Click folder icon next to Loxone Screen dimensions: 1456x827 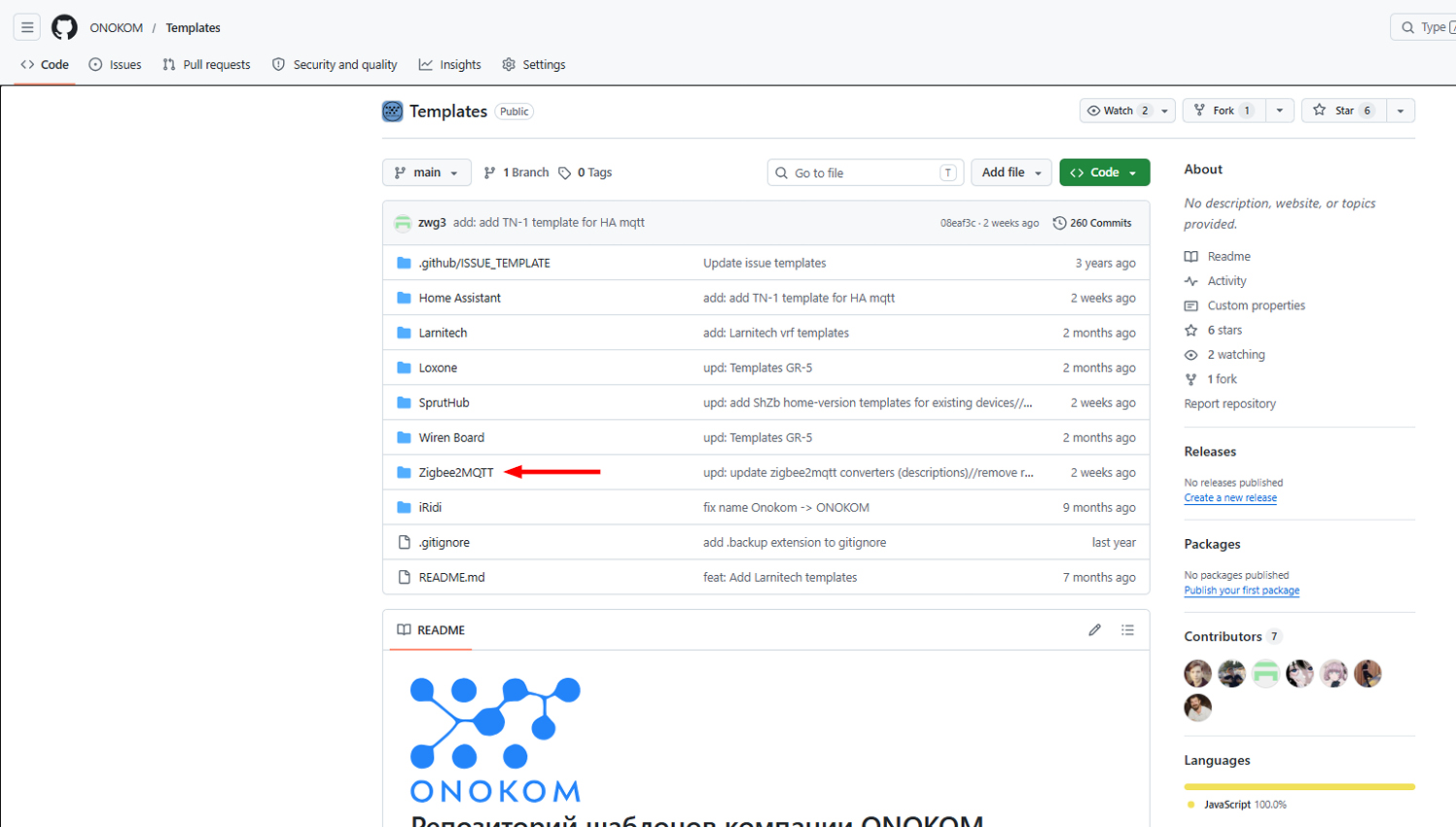coord(404,368)
